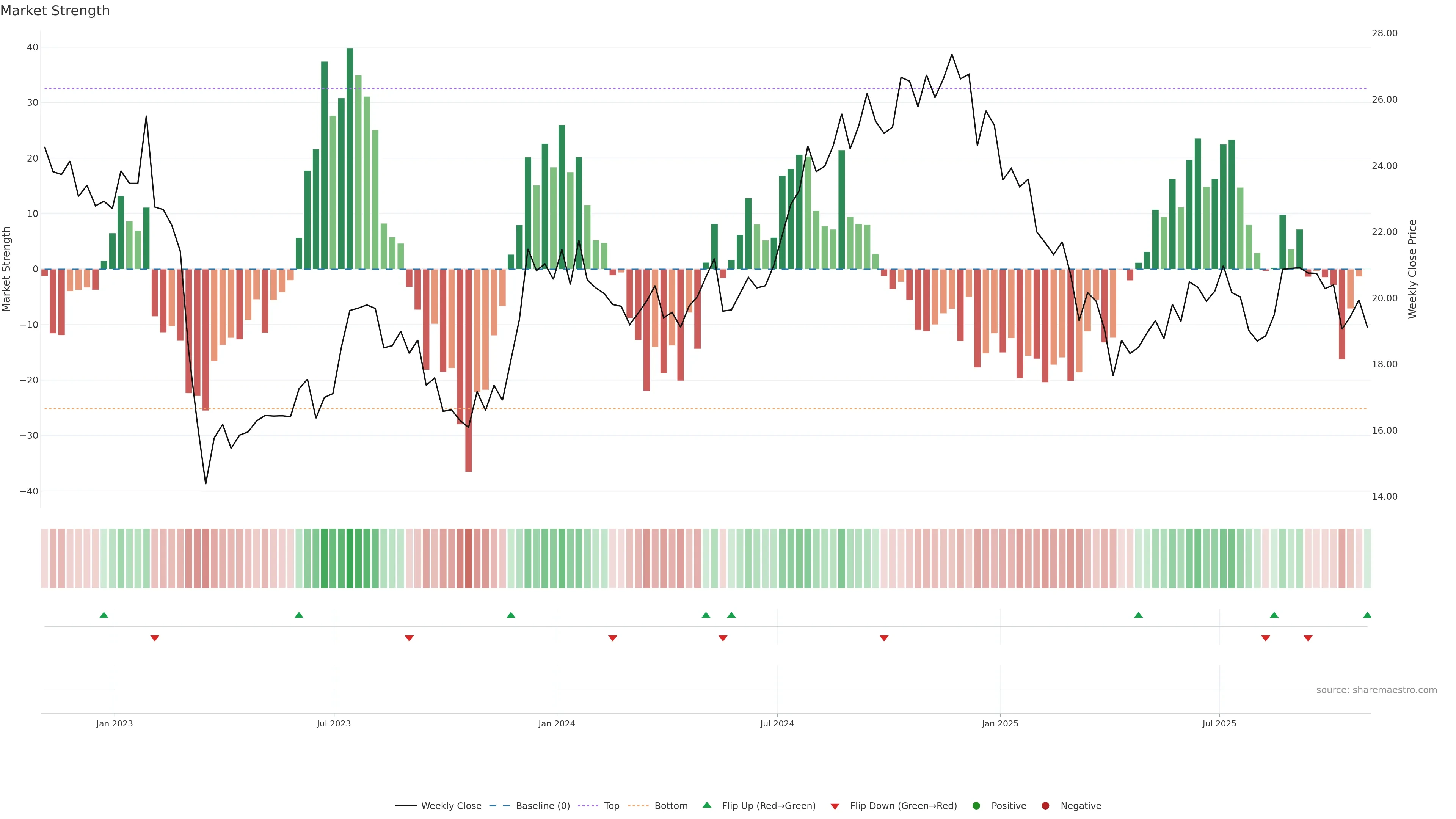Click the first green flip-up triangle marker
Viewport: 1456px width, 819px height.
click(x=104, y=615)
